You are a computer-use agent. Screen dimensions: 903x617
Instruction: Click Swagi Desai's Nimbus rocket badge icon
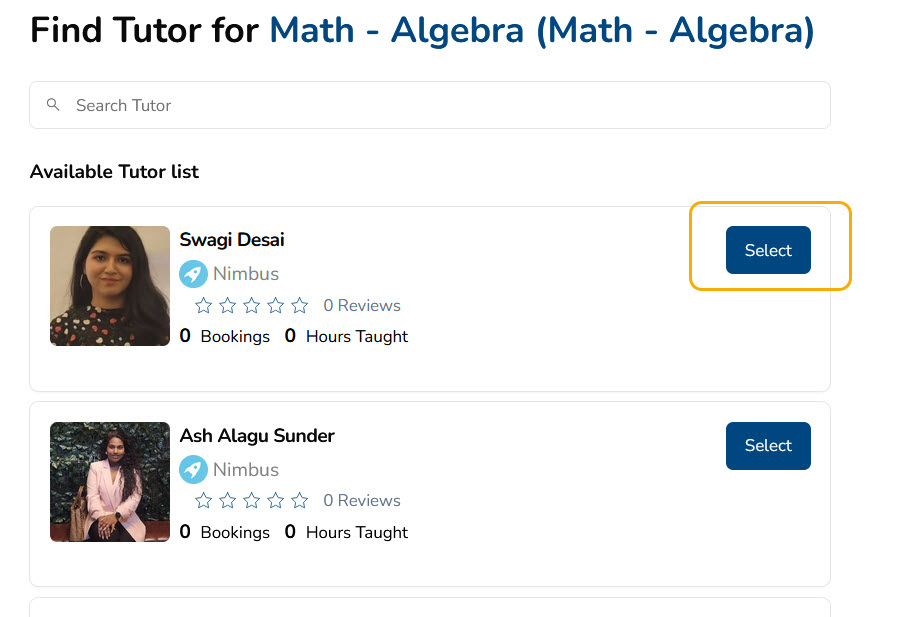[x=193, y=274]
